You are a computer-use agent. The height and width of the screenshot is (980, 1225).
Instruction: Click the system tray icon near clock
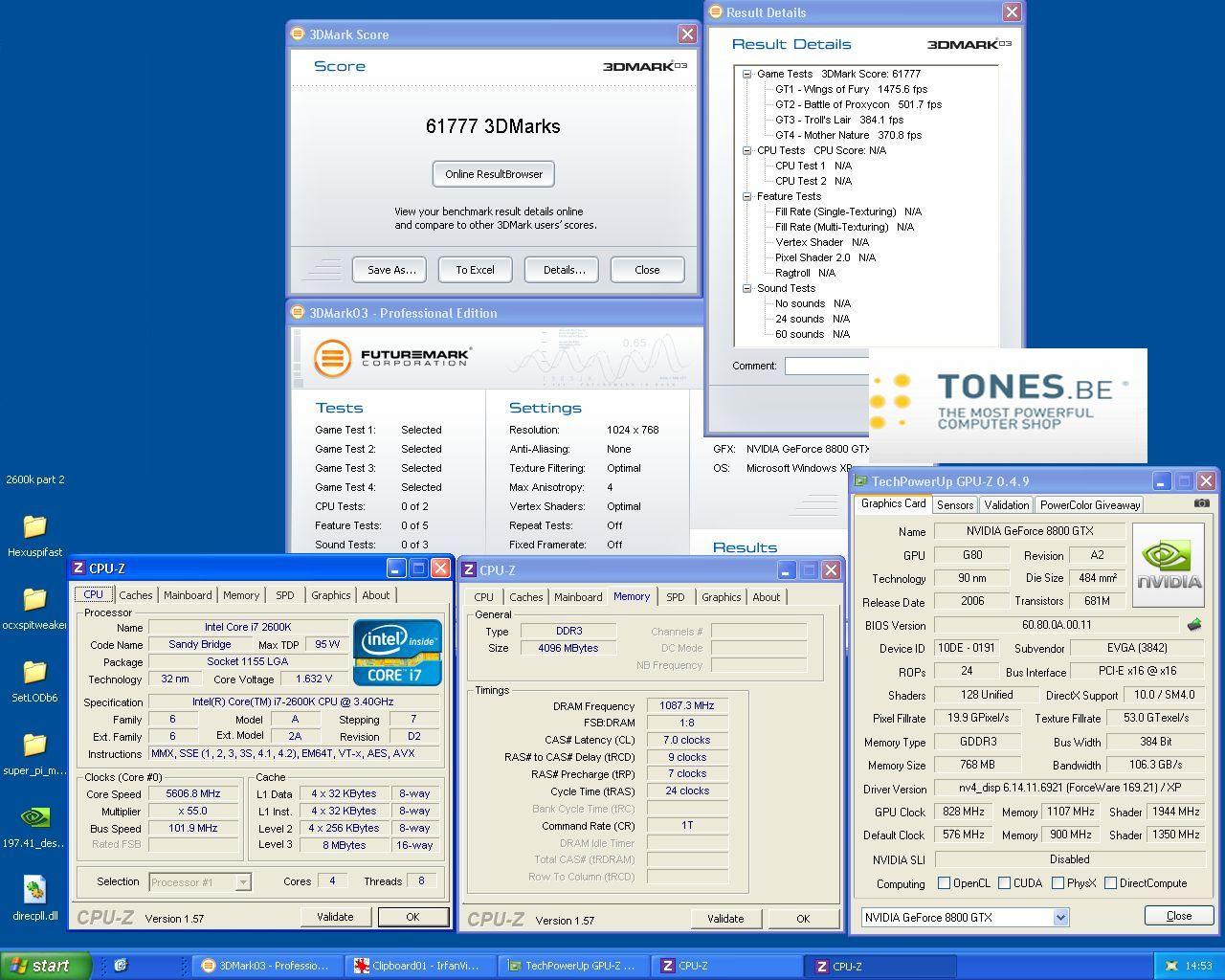1173,966
